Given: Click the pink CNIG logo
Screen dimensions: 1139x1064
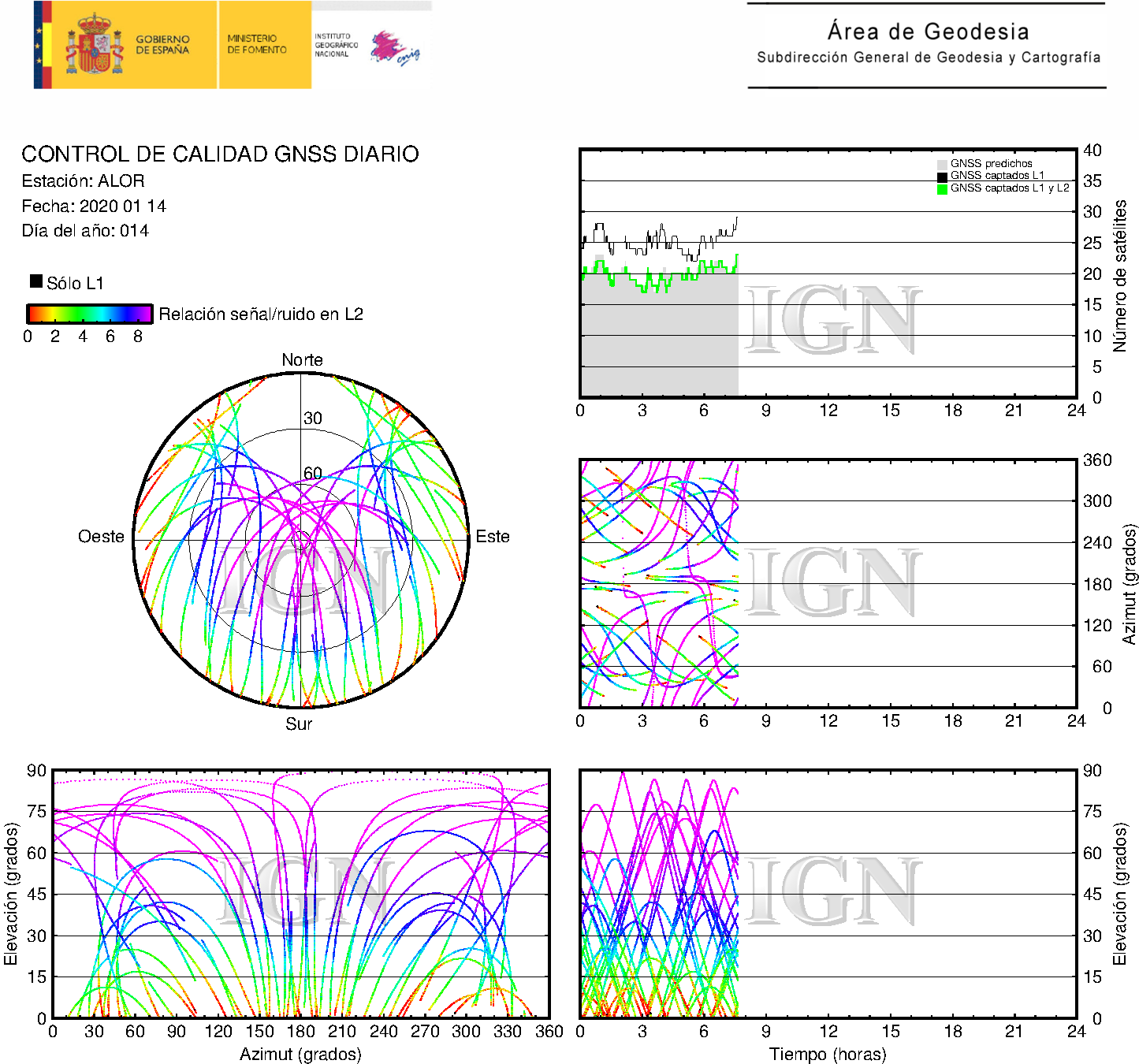Looking at the screenshot, I should point(393,49).
